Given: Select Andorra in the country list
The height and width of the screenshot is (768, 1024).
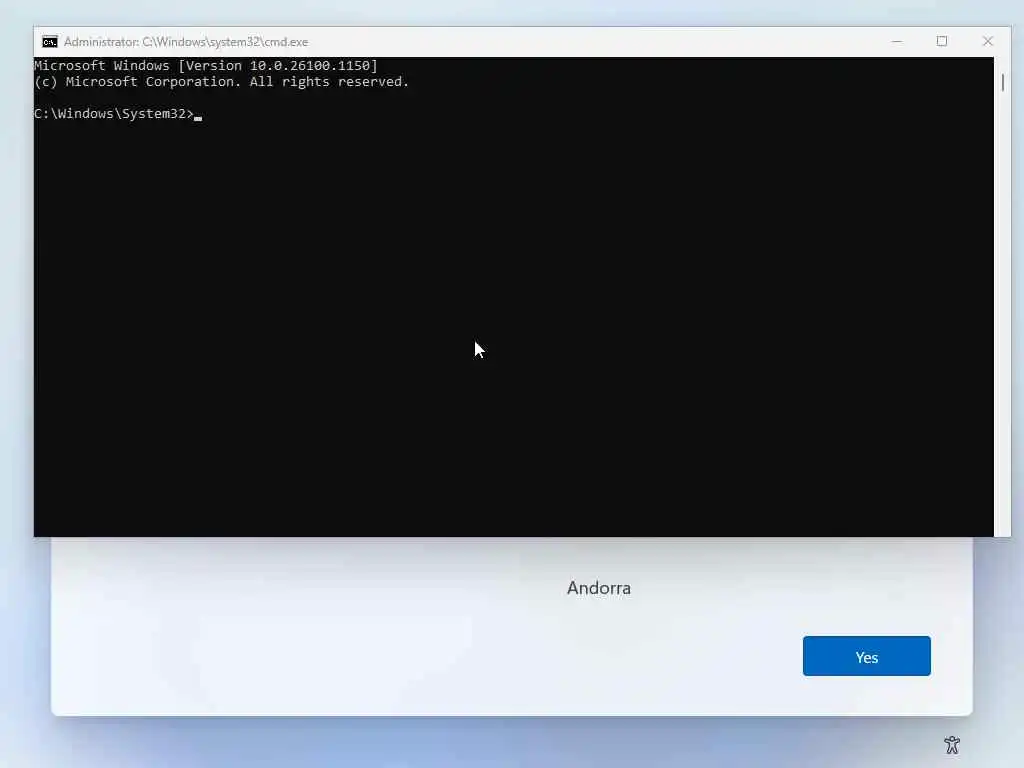Looking at the screenshot, I should click(599, 588).
